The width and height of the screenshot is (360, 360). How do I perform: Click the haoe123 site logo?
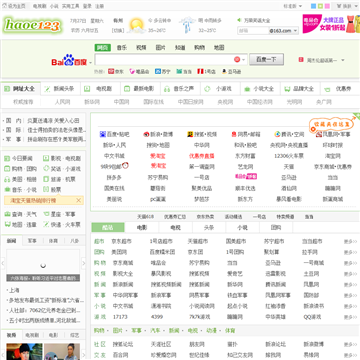pos(32,25)
